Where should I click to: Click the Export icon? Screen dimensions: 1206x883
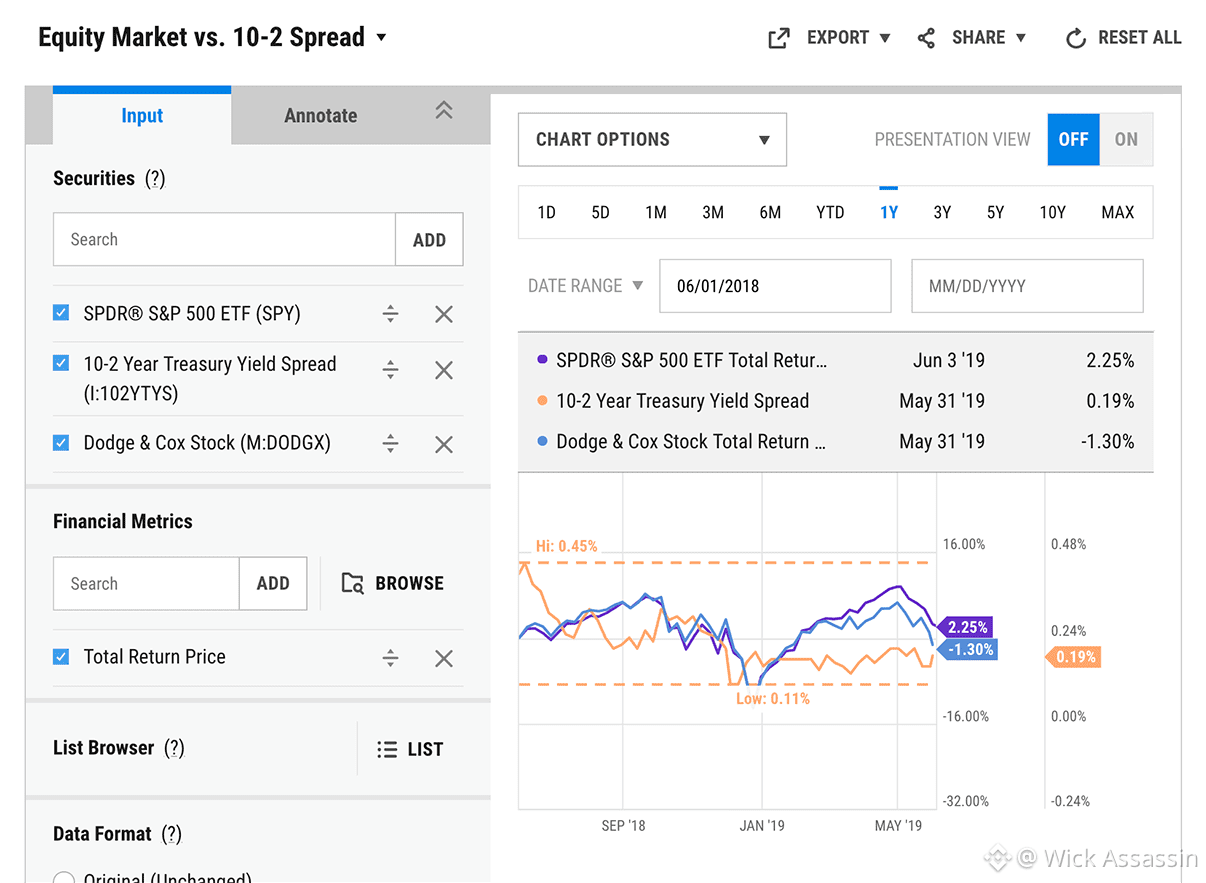click(778, 38)
